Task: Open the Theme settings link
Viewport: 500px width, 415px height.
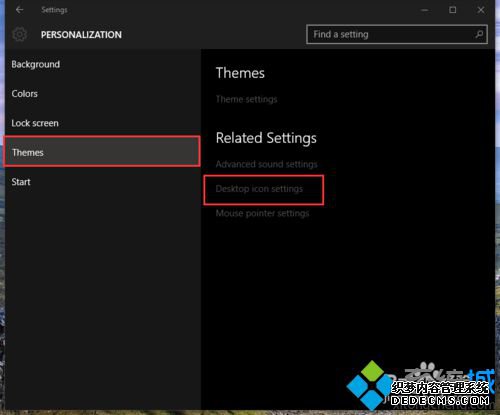Action: [246, 99]
